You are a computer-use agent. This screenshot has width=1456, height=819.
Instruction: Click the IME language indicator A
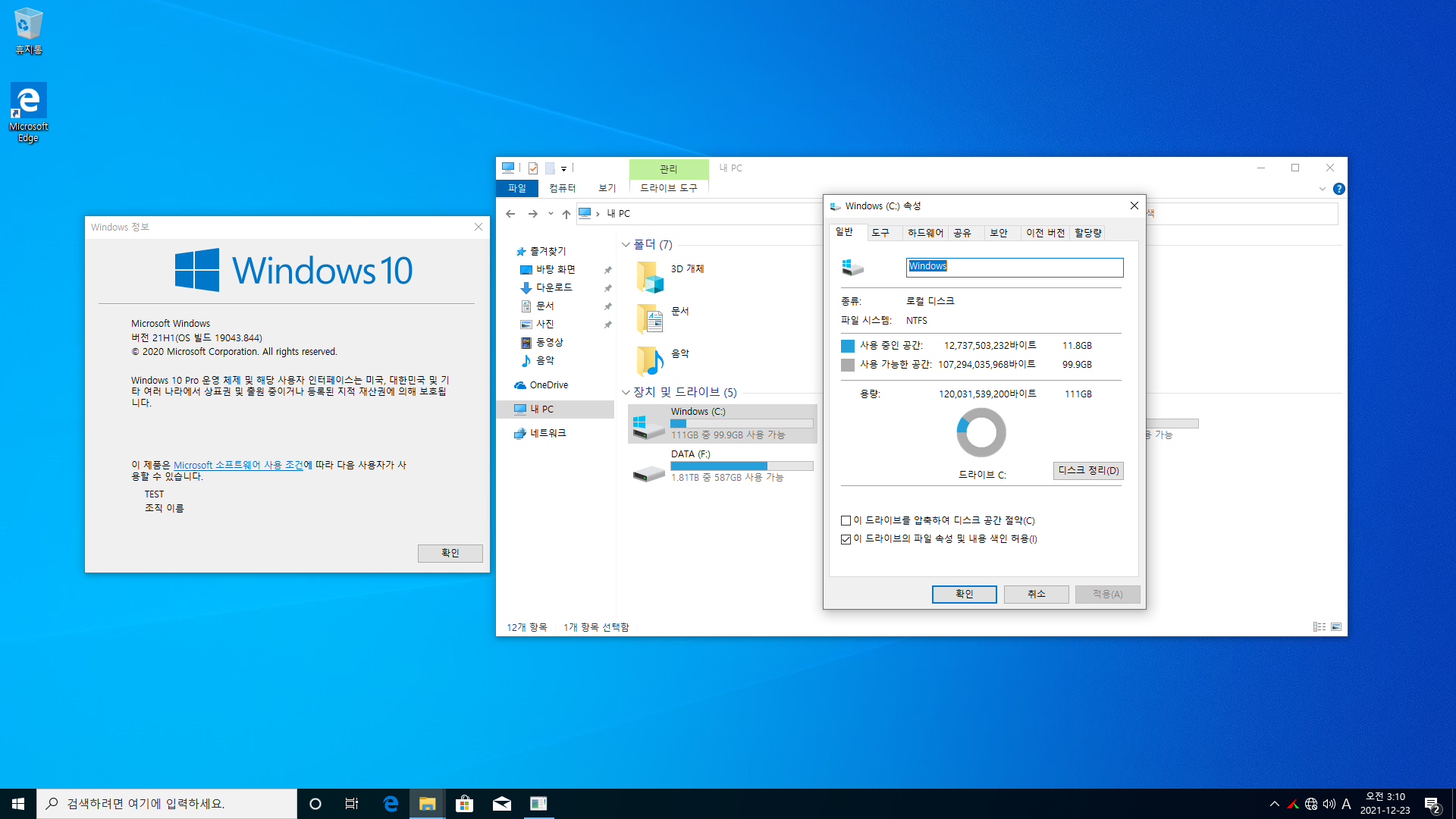point(1347,804)
